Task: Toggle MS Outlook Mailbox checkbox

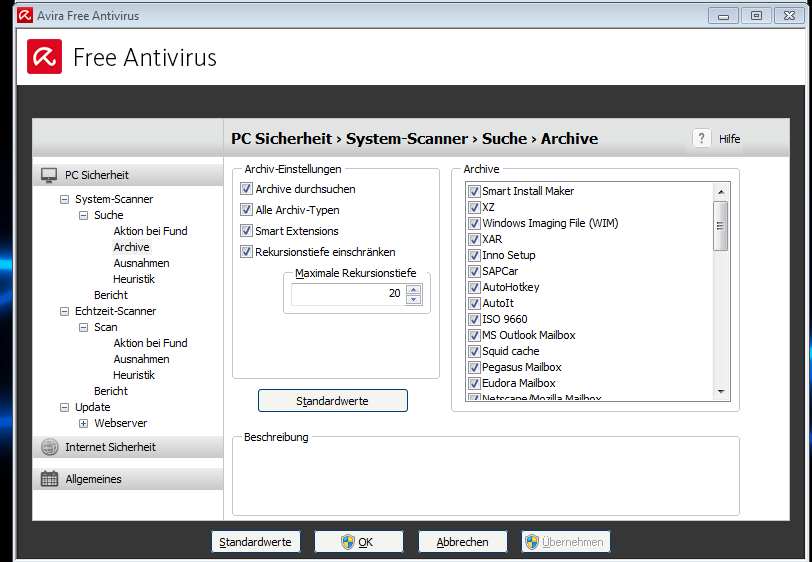Action: (474, 336)
